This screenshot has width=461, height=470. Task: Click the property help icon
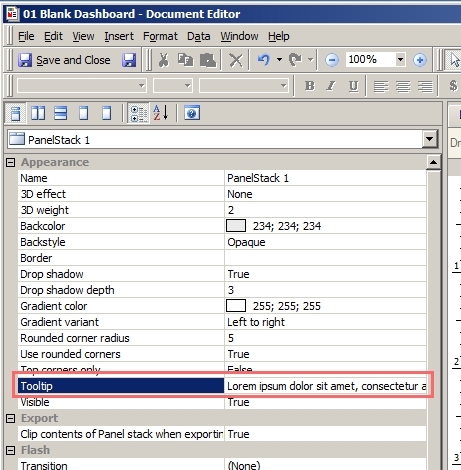pyautogui.click(x=192, y=113)
